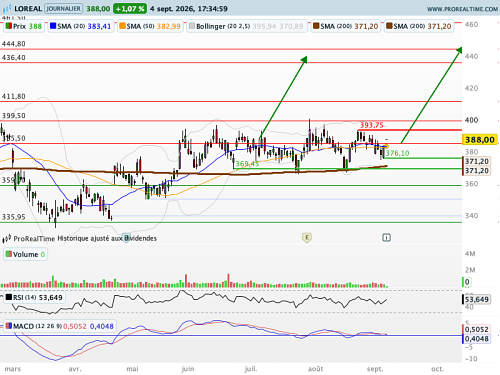The height and width of the screenshot is (375, 500).
Task: Click the date 4 sept. 2026, 17:34:59
Action: [x=189, y=9]
